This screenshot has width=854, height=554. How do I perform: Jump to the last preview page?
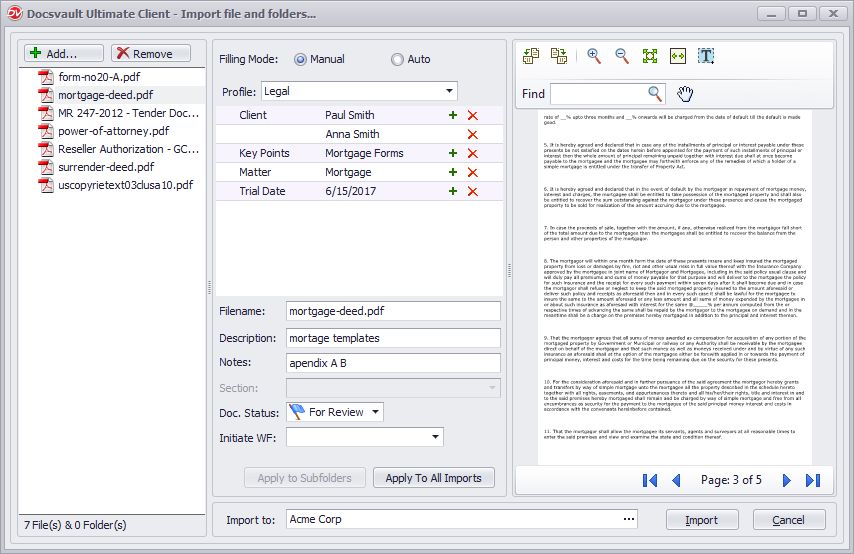813,480
